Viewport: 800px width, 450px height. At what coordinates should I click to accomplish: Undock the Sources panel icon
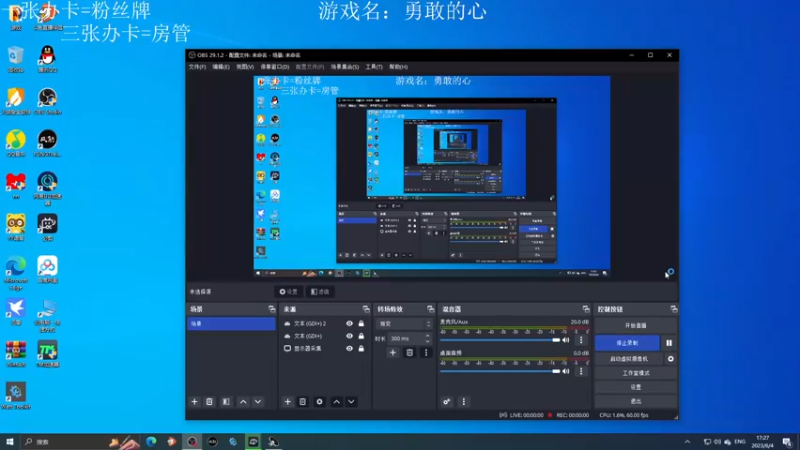pos(366,309)
